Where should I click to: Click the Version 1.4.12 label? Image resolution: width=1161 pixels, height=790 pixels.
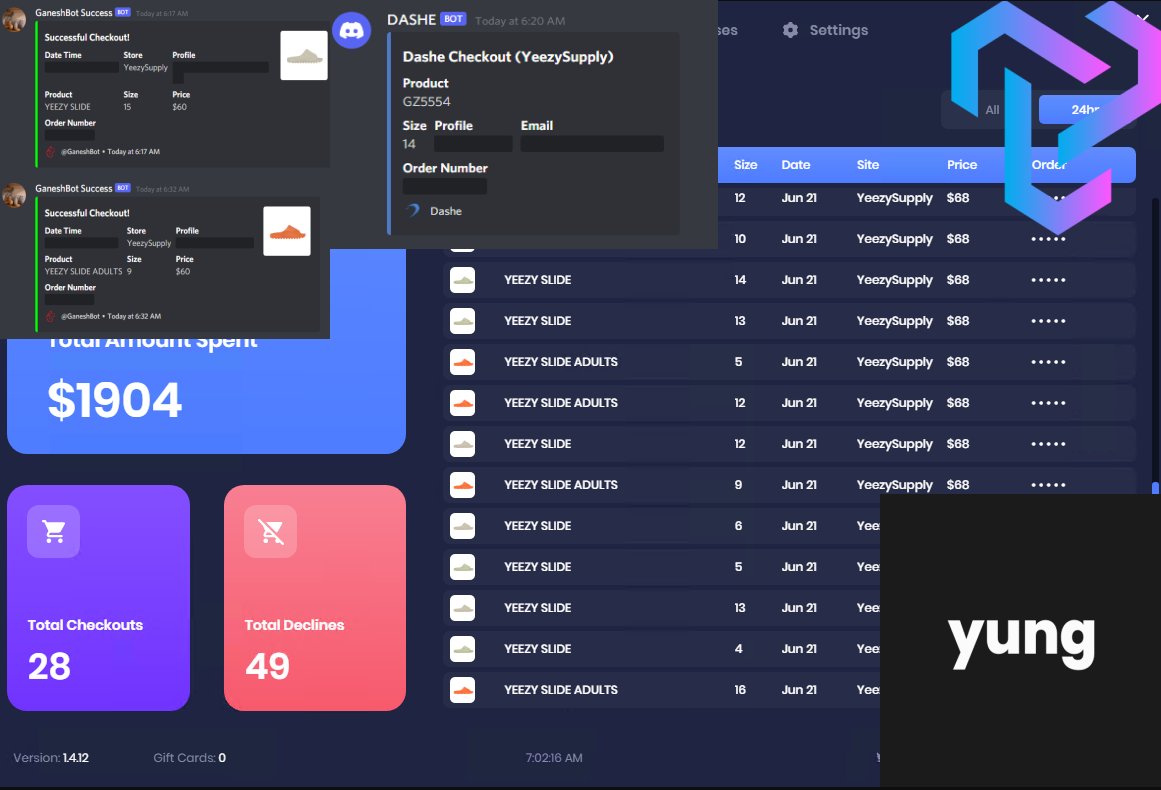pyautogui.click(x=51, y=757)
